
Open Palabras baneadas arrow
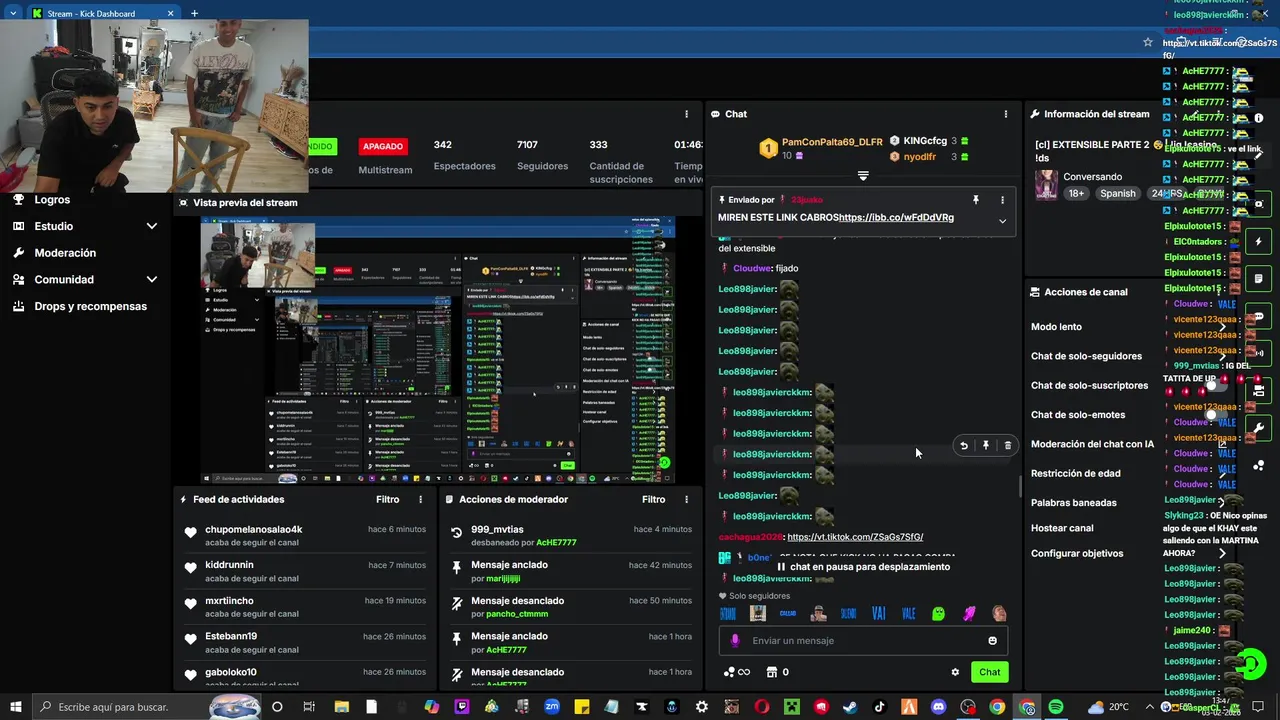pyautogui.click(x=1222, y=503)
